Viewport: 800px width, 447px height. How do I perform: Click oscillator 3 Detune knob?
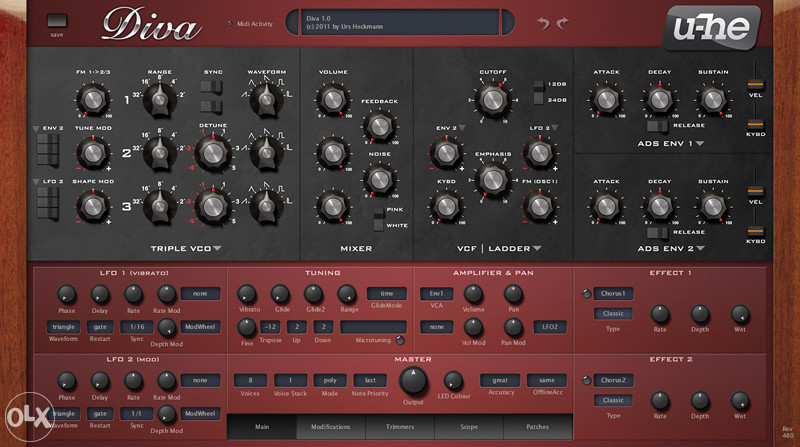213,206
